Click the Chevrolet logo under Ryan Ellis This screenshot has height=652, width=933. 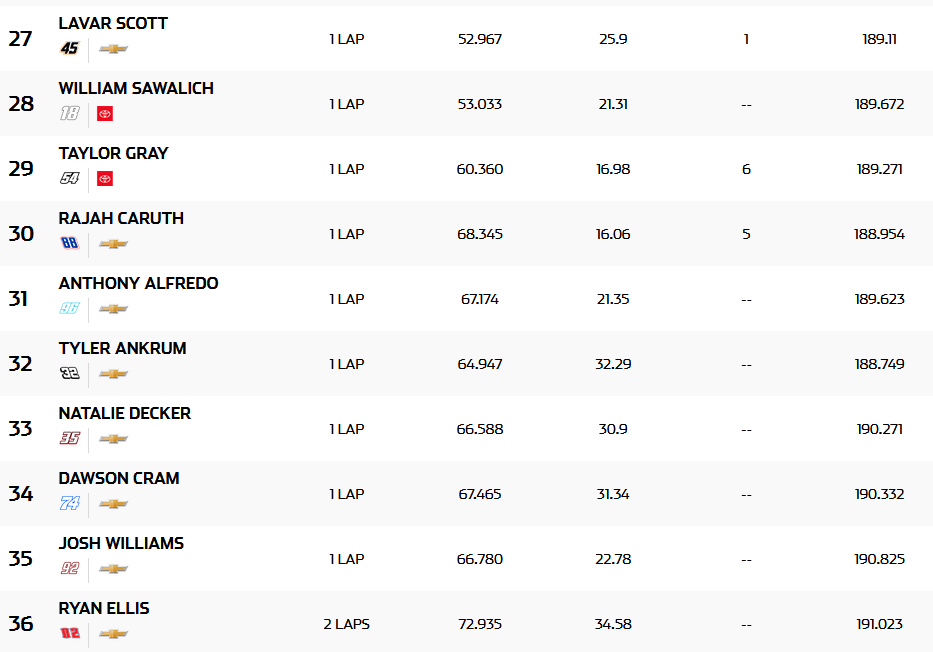point(113,634)
